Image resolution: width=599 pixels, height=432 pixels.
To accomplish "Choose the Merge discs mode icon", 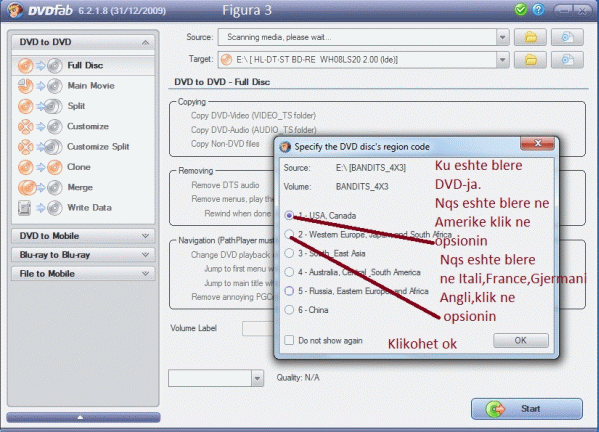I will pos(40,188).
